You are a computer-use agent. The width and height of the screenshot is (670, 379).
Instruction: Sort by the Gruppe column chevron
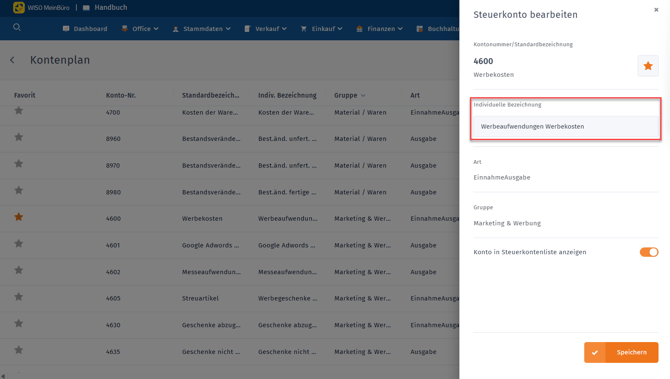363,95
